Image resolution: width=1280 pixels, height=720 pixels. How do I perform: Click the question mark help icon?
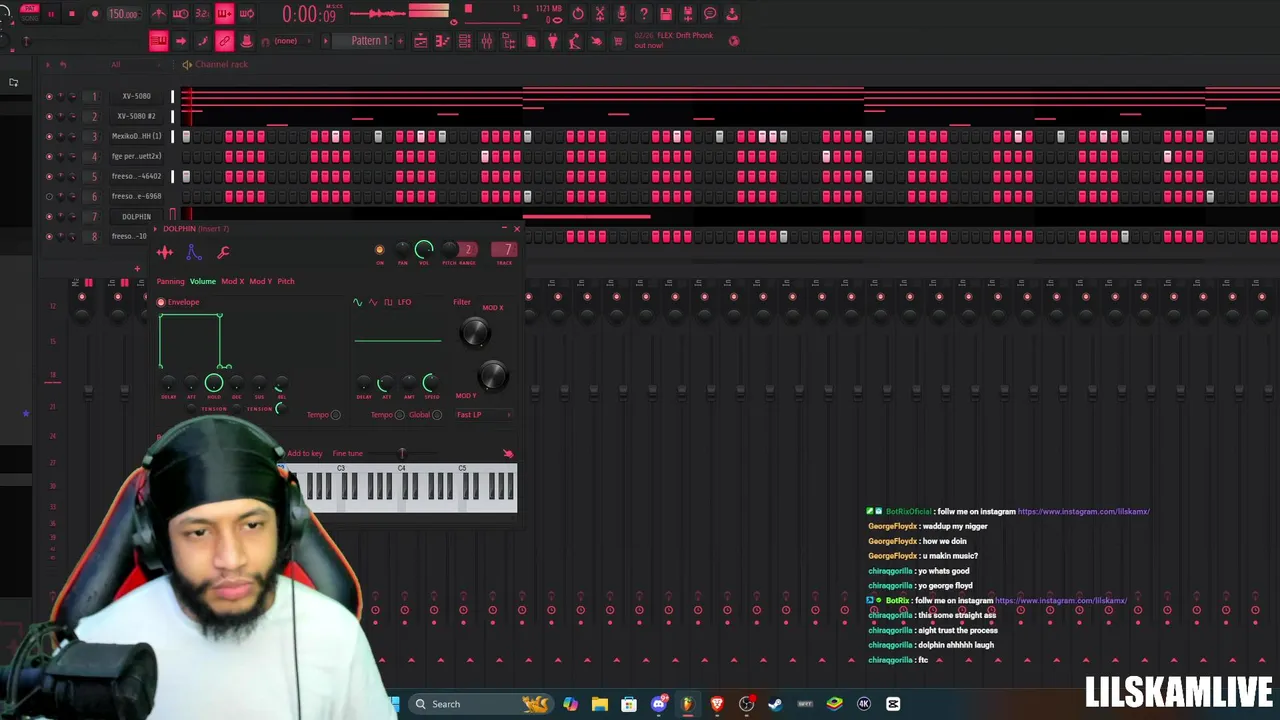pyautogui.click(x=643, y=14)
